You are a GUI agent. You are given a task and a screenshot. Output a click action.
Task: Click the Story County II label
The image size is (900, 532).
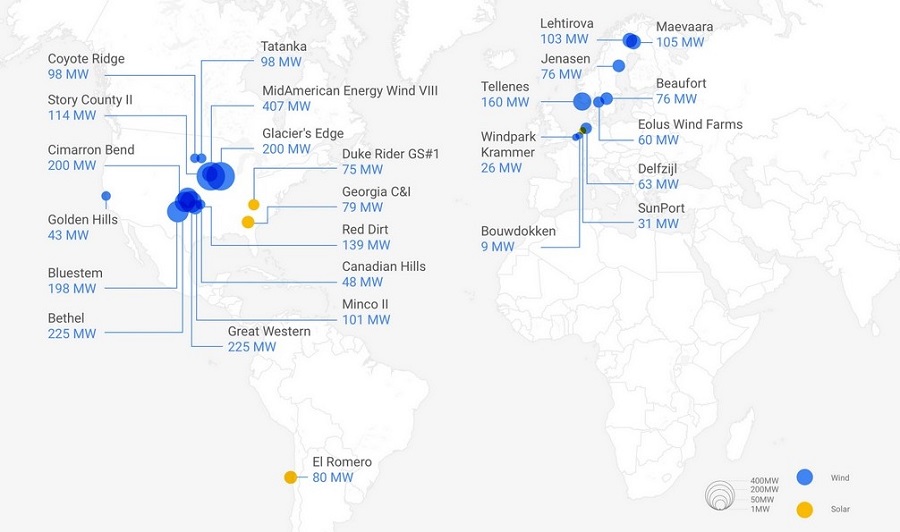(90, 100)
